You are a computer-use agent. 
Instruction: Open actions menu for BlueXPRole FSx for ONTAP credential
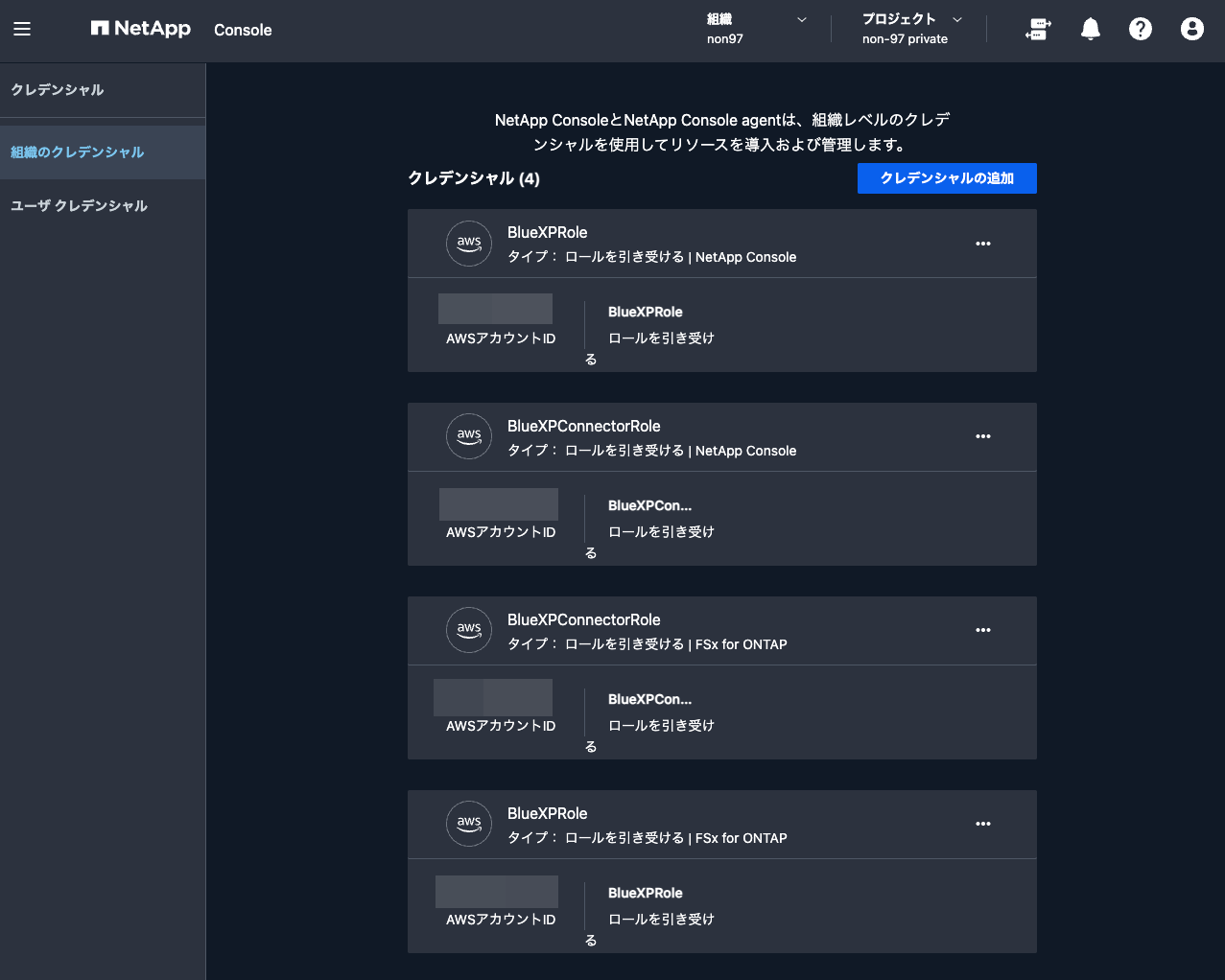(x=983, y=824)
